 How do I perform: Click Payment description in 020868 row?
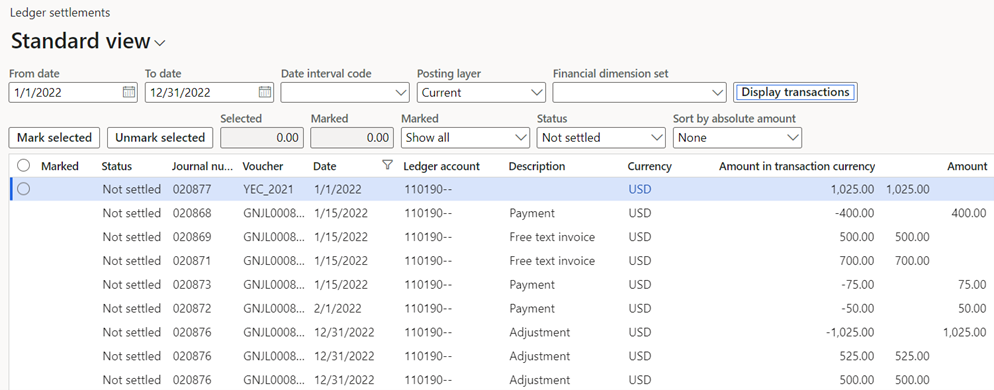tap(532, 213)
